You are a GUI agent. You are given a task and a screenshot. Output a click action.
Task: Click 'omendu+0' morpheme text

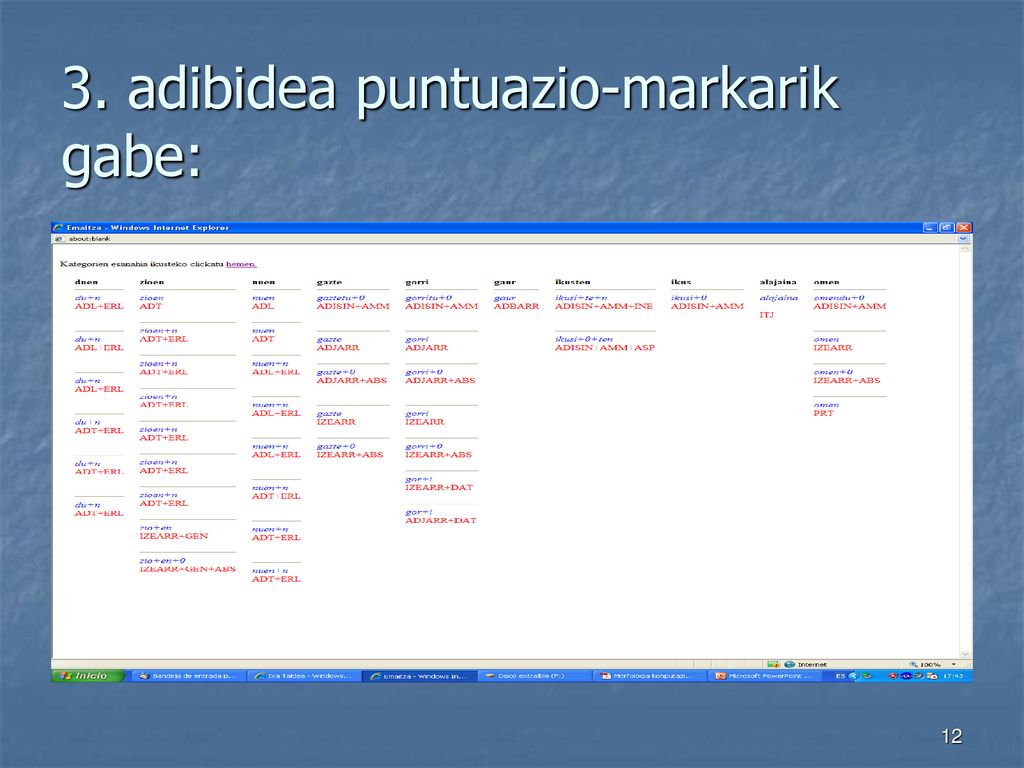pyautogui.click(x=839, y=298)
